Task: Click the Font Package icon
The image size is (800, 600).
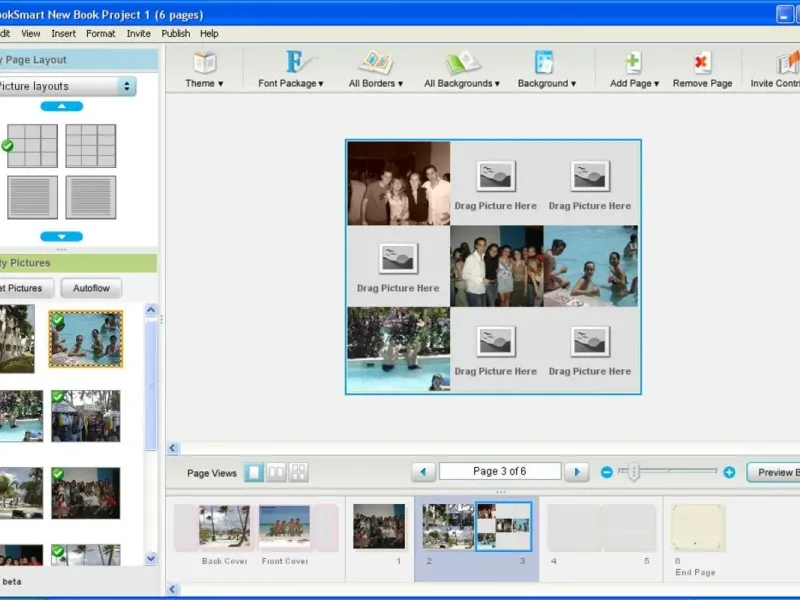Action: click(x=297, y=64)
